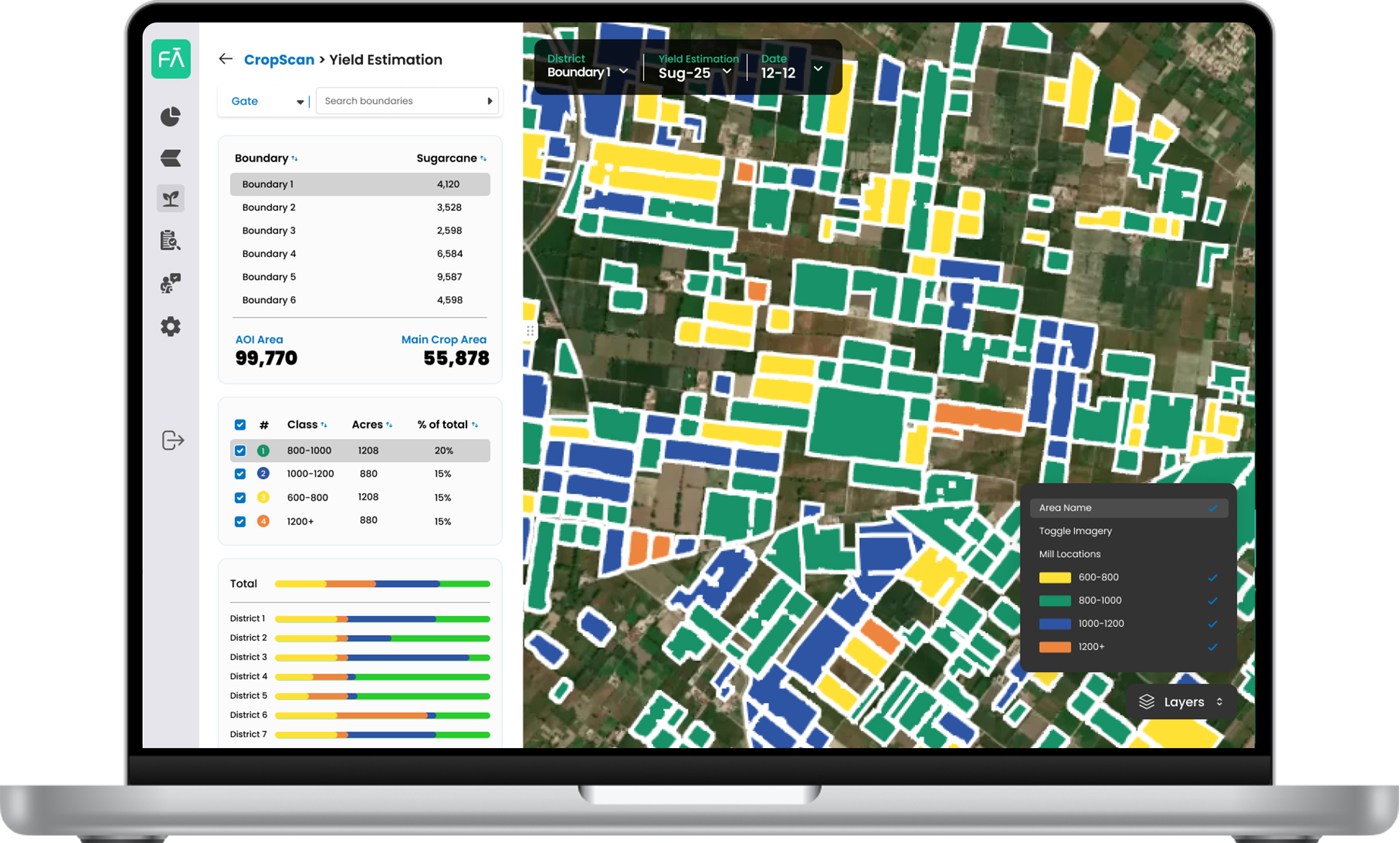This screenshot has width=1400, height=843.
Task: Uncheck the 800-1000 class checkbox
Action: pos(240,451)
